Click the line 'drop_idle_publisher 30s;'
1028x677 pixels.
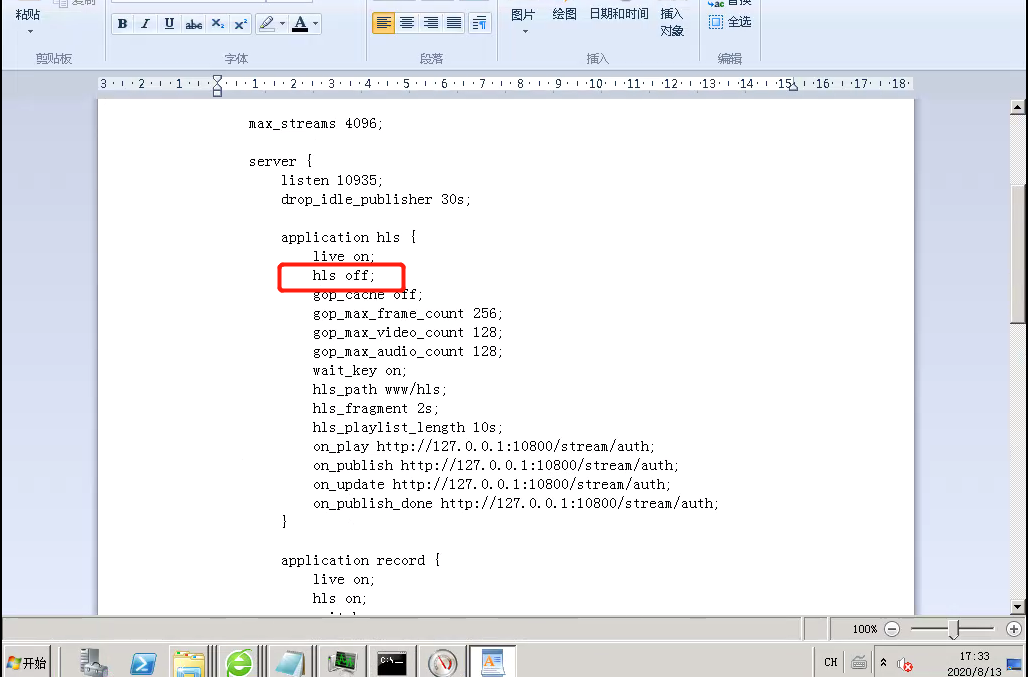tap(376, 199)
